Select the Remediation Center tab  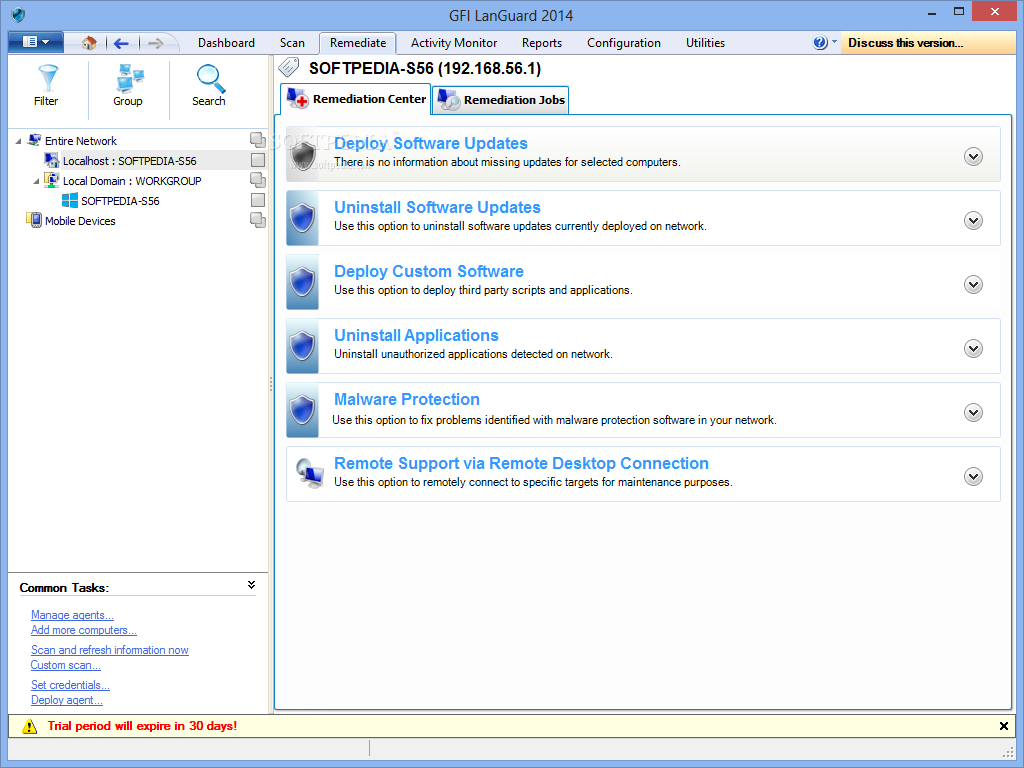(356, 99)
